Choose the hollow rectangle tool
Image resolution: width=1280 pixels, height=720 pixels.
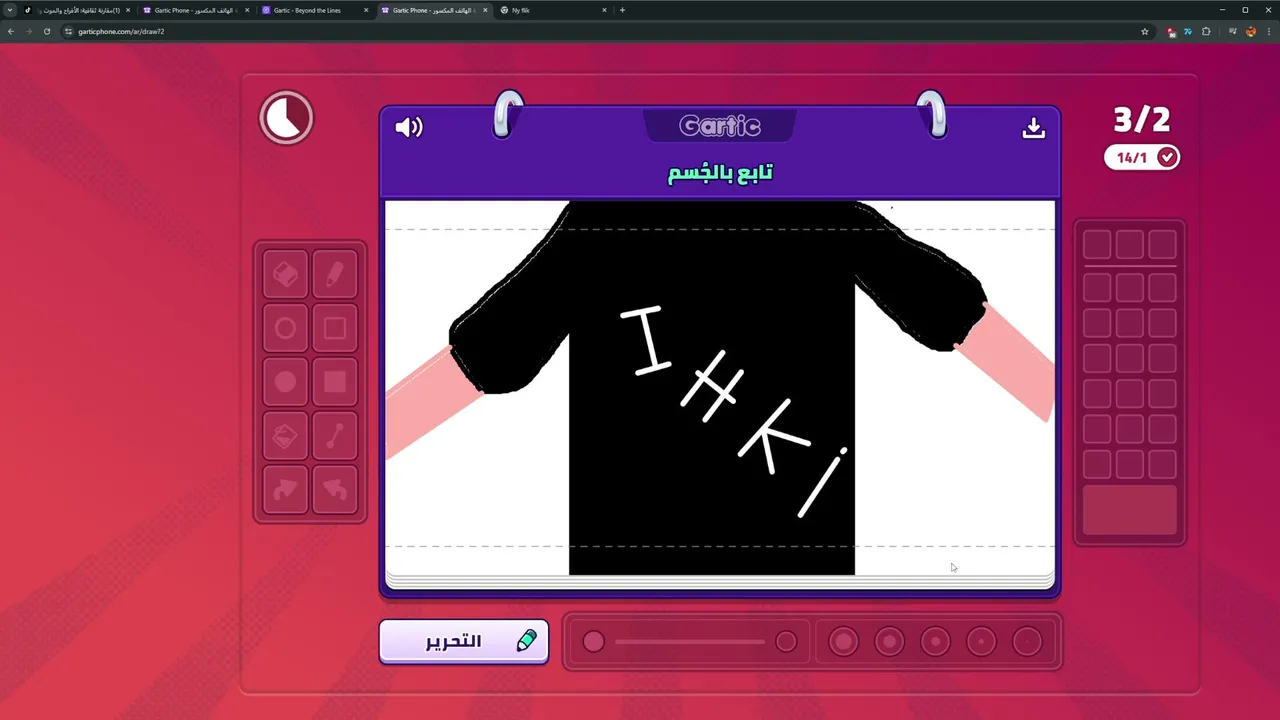[x=335, y=329]
